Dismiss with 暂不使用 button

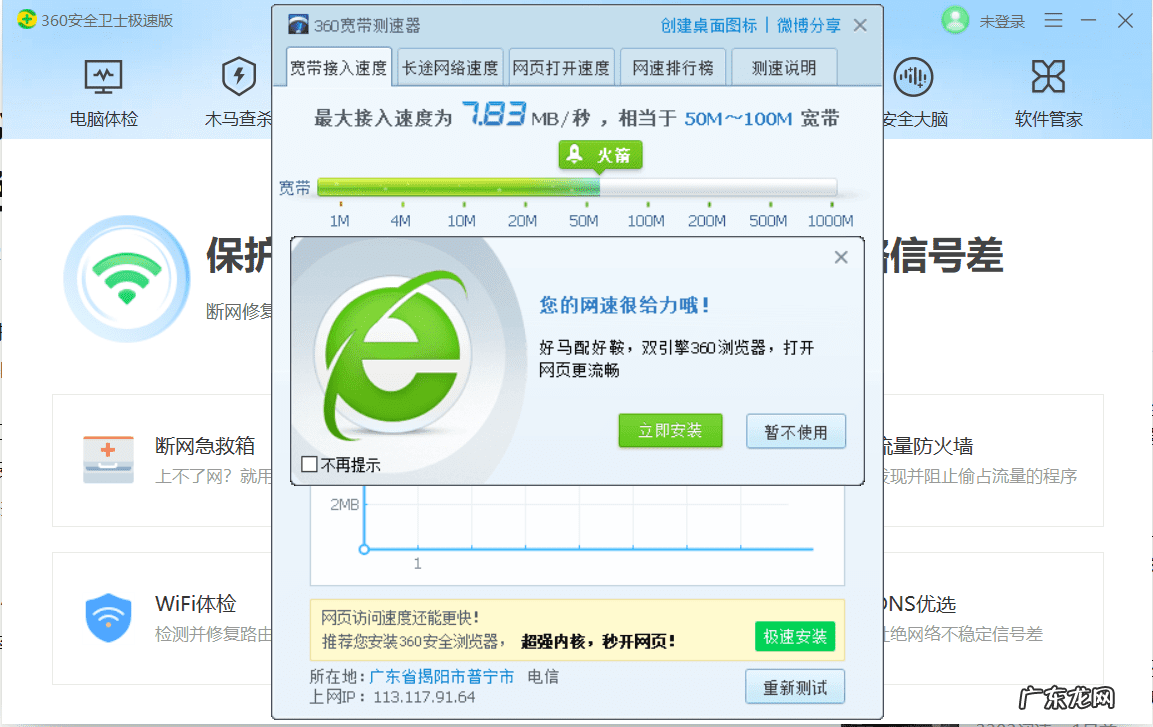tap(796, 430)
